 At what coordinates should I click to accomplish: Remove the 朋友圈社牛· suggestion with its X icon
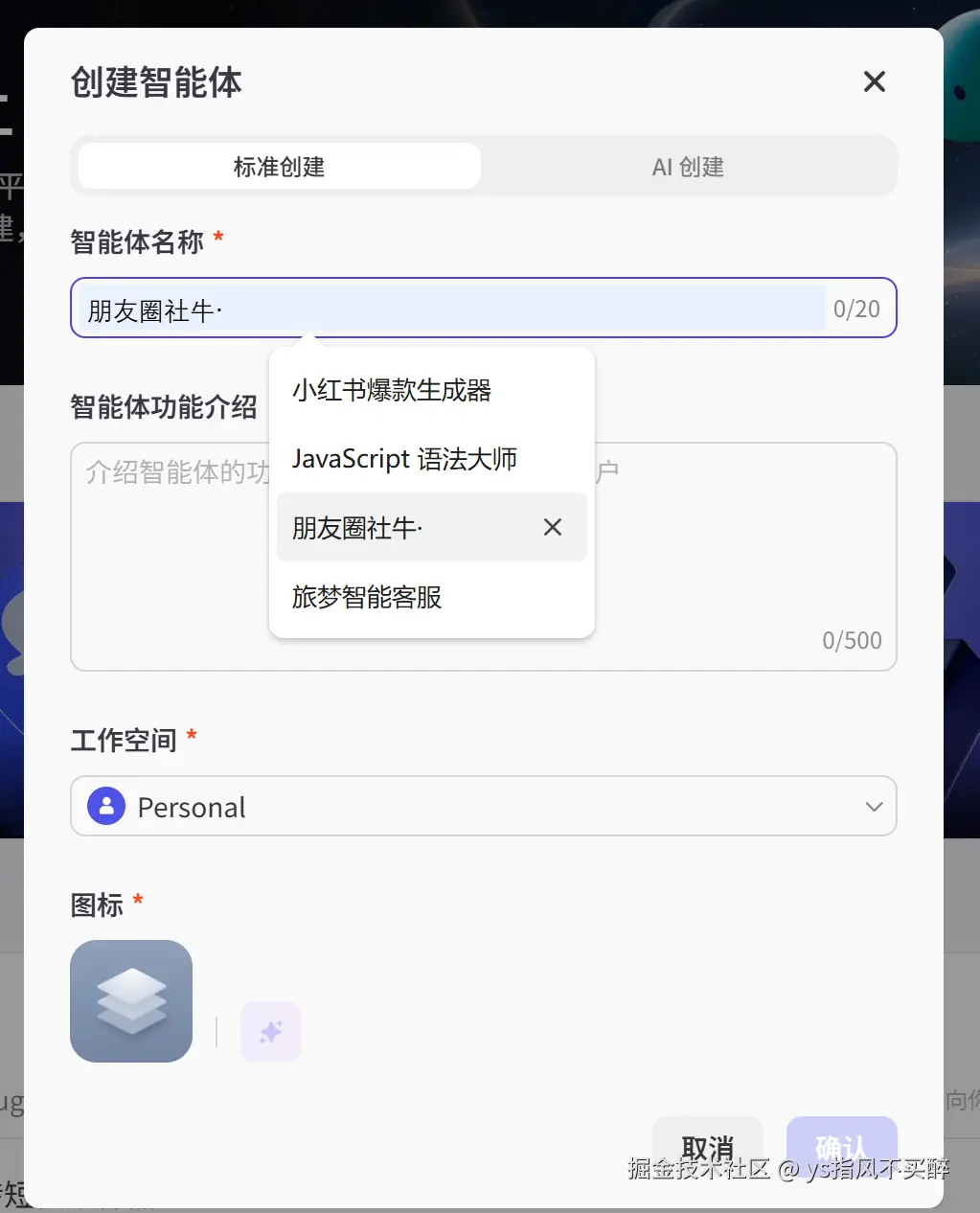coord(553,527)
